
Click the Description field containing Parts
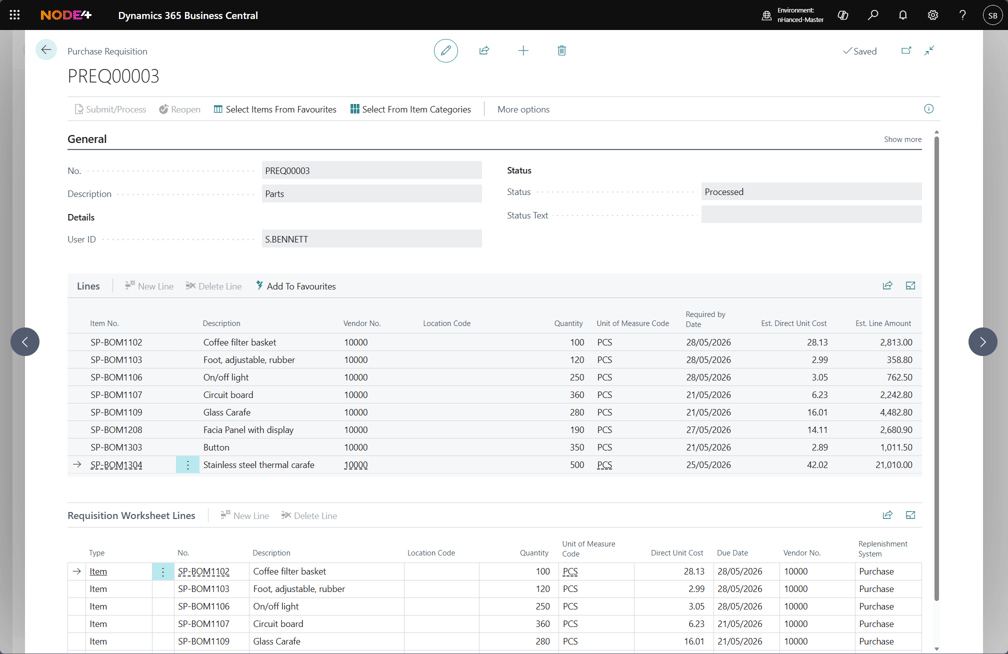[372, 194]
